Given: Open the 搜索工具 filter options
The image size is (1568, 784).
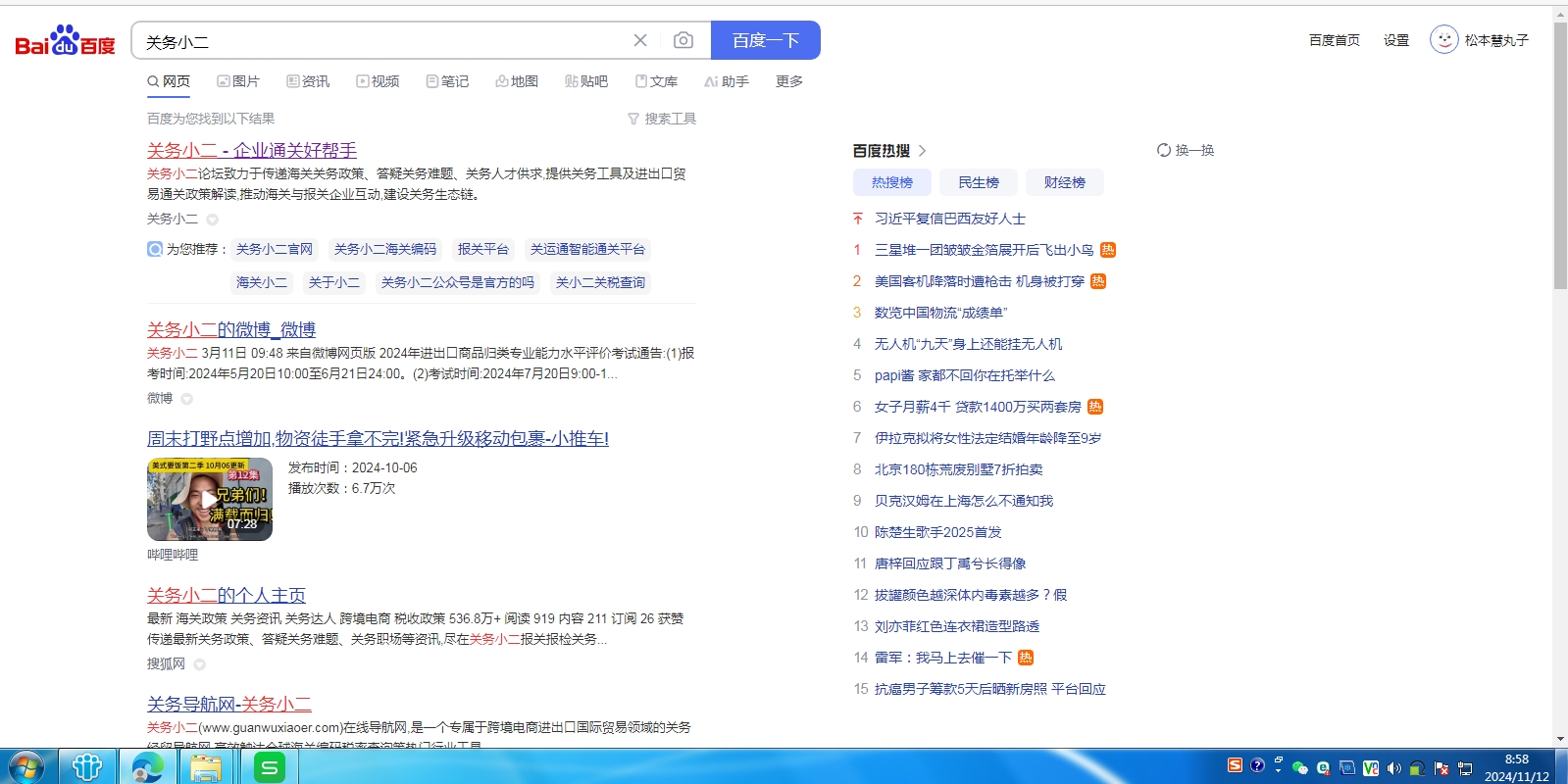Looking at the screenshot, I should click(x=662, y=119).
